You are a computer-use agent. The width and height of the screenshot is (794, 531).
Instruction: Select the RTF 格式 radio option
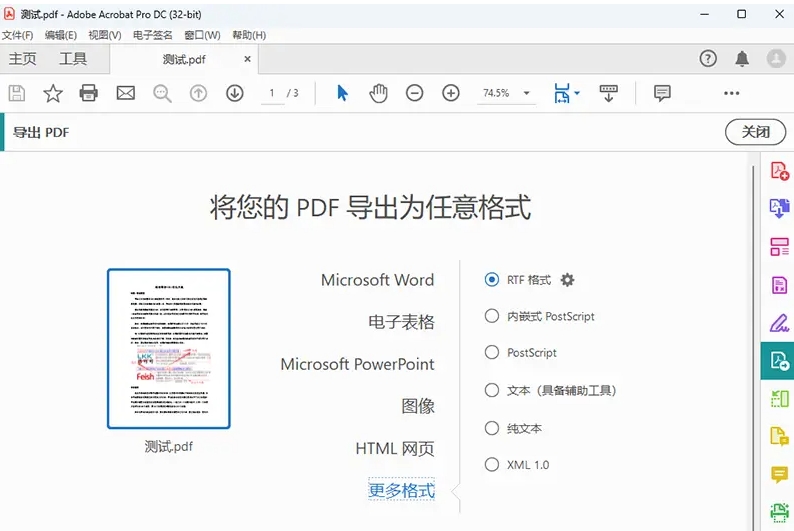(491, 279)
